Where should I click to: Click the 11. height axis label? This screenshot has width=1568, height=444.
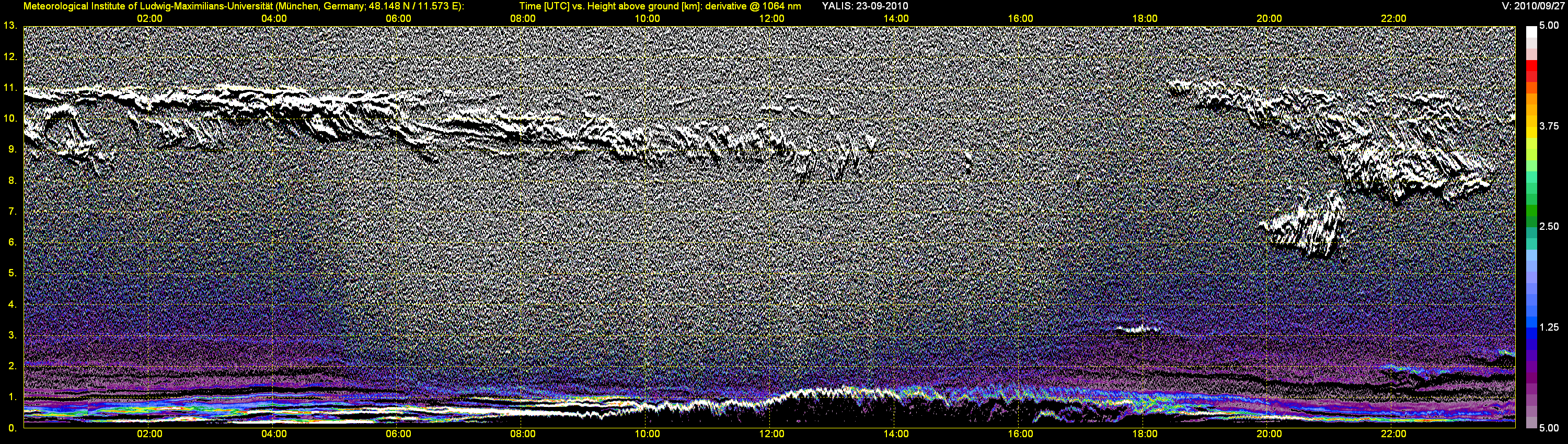coord(10,88)
